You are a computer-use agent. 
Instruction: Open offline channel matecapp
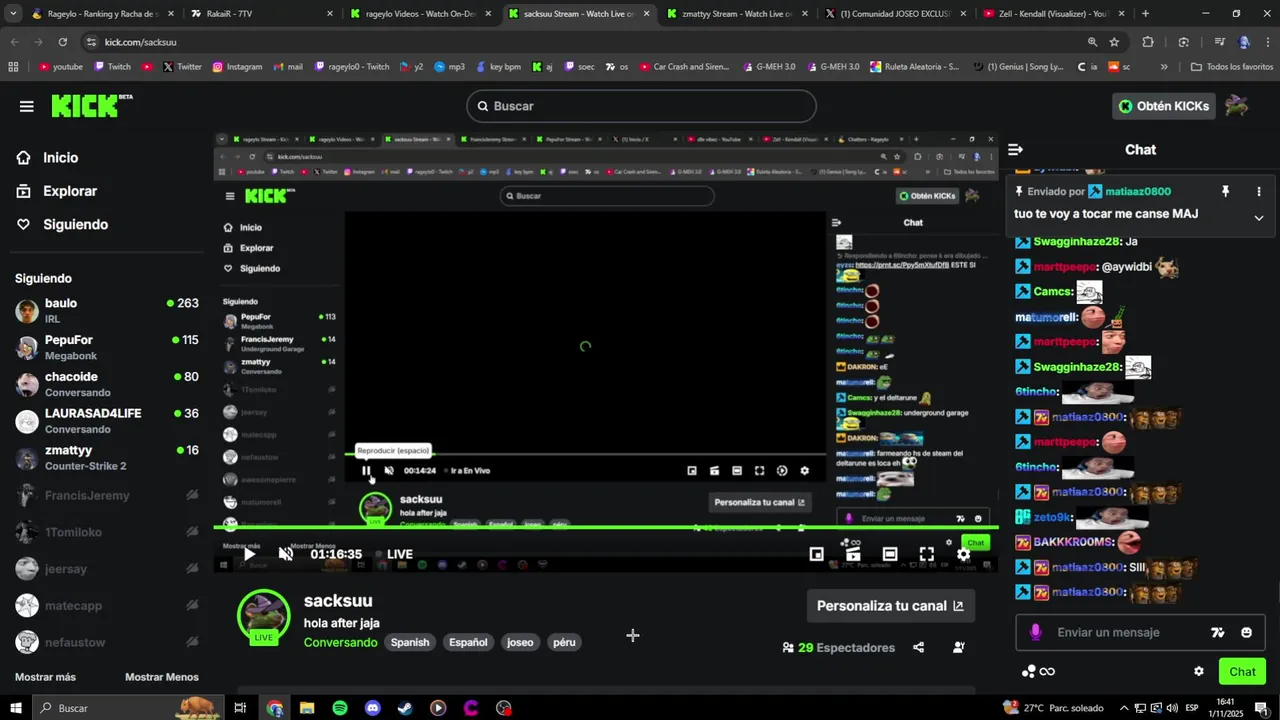[106, 605]
